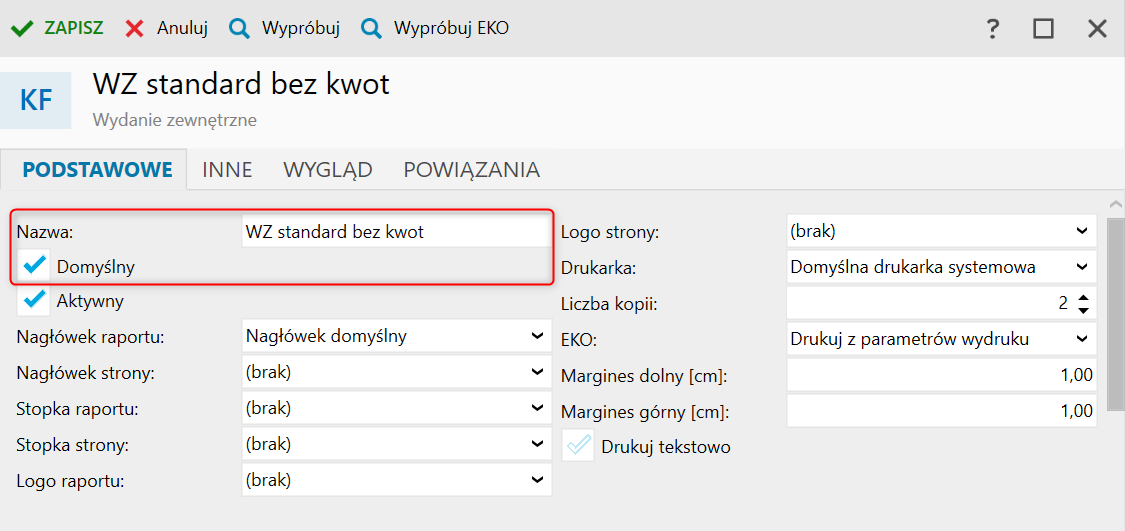The width and height of the screenshot is (1125, 531).
Task: Click the red Anuluj cancel X icon
Action: 135,28
